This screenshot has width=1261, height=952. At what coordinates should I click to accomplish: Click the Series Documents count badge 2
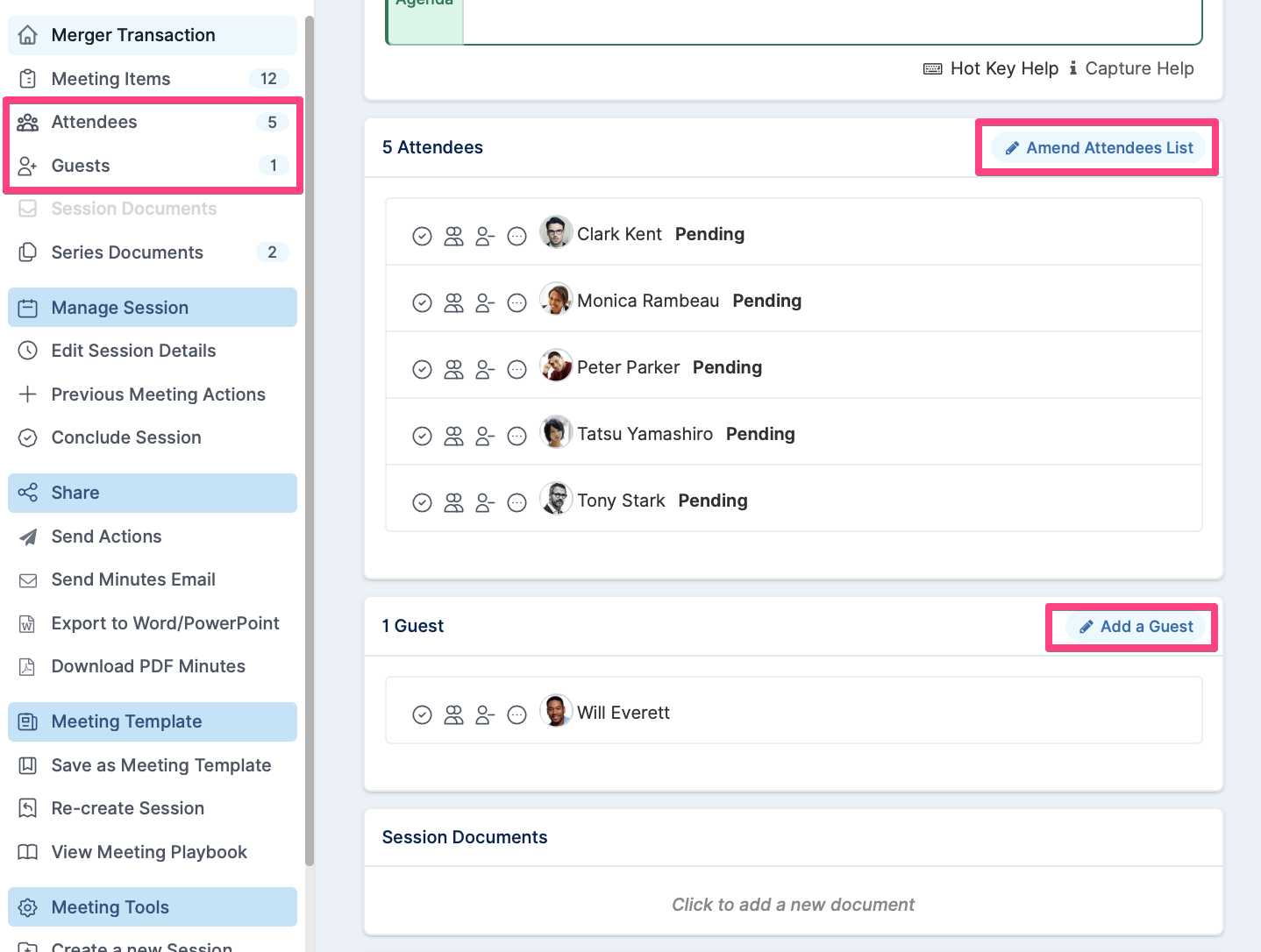tap(272, 252)
